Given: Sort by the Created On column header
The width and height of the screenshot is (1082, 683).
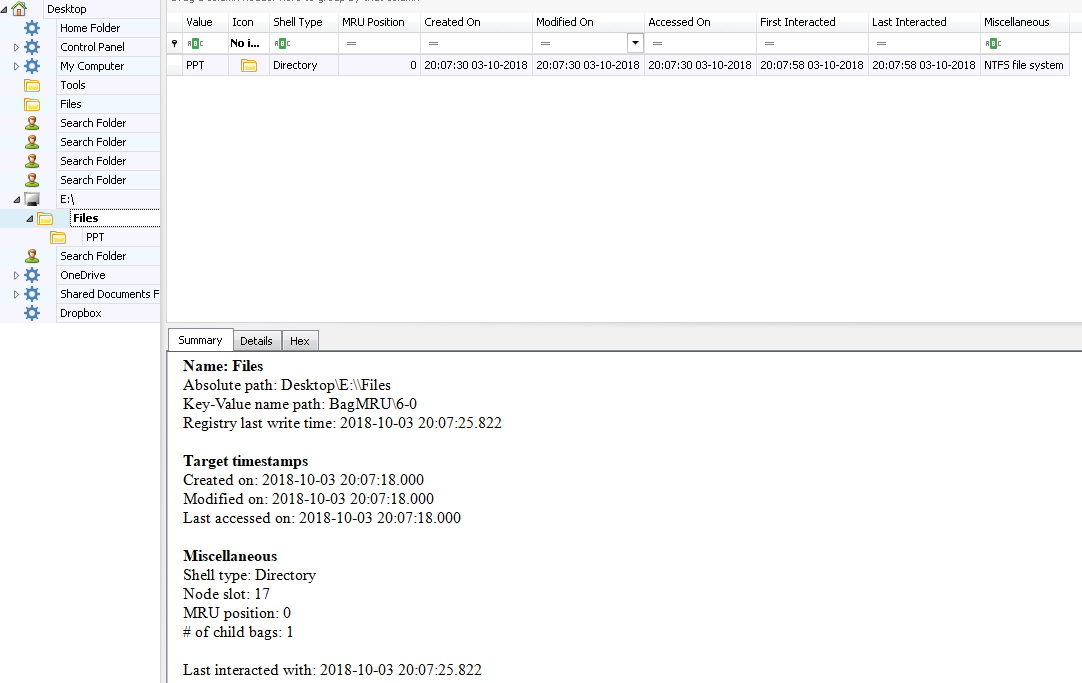Looking at the screenshot, I should click(452, 22).
